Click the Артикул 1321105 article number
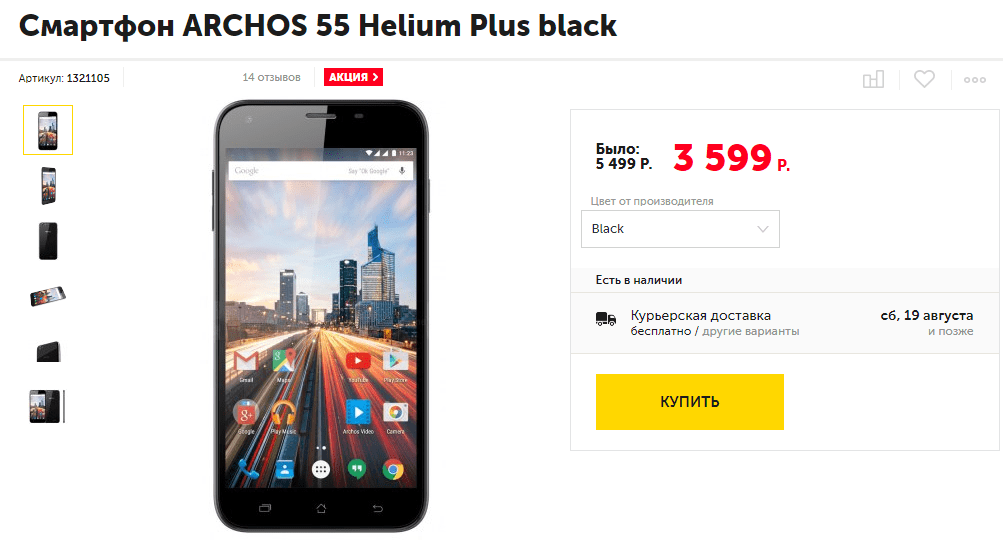 64,78
